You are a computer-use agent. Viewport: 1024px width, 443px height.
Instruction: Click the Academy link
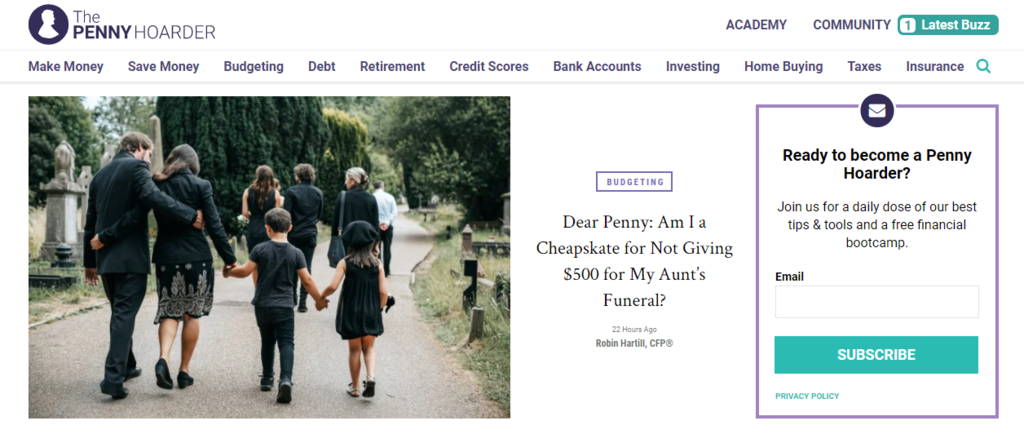(756, 25)
